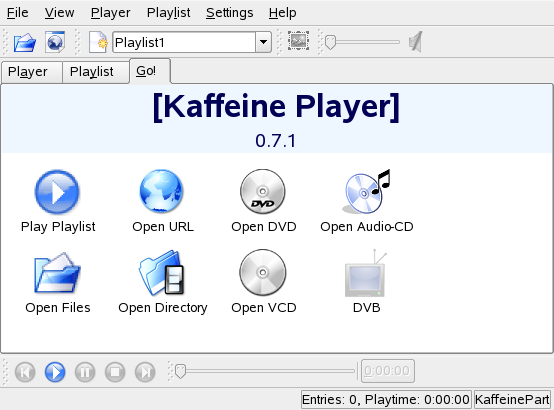The height and width of the screenshot is (410, 554).
Task: Click the Kaffeine Player title heading
Action: tap(277, 106)
